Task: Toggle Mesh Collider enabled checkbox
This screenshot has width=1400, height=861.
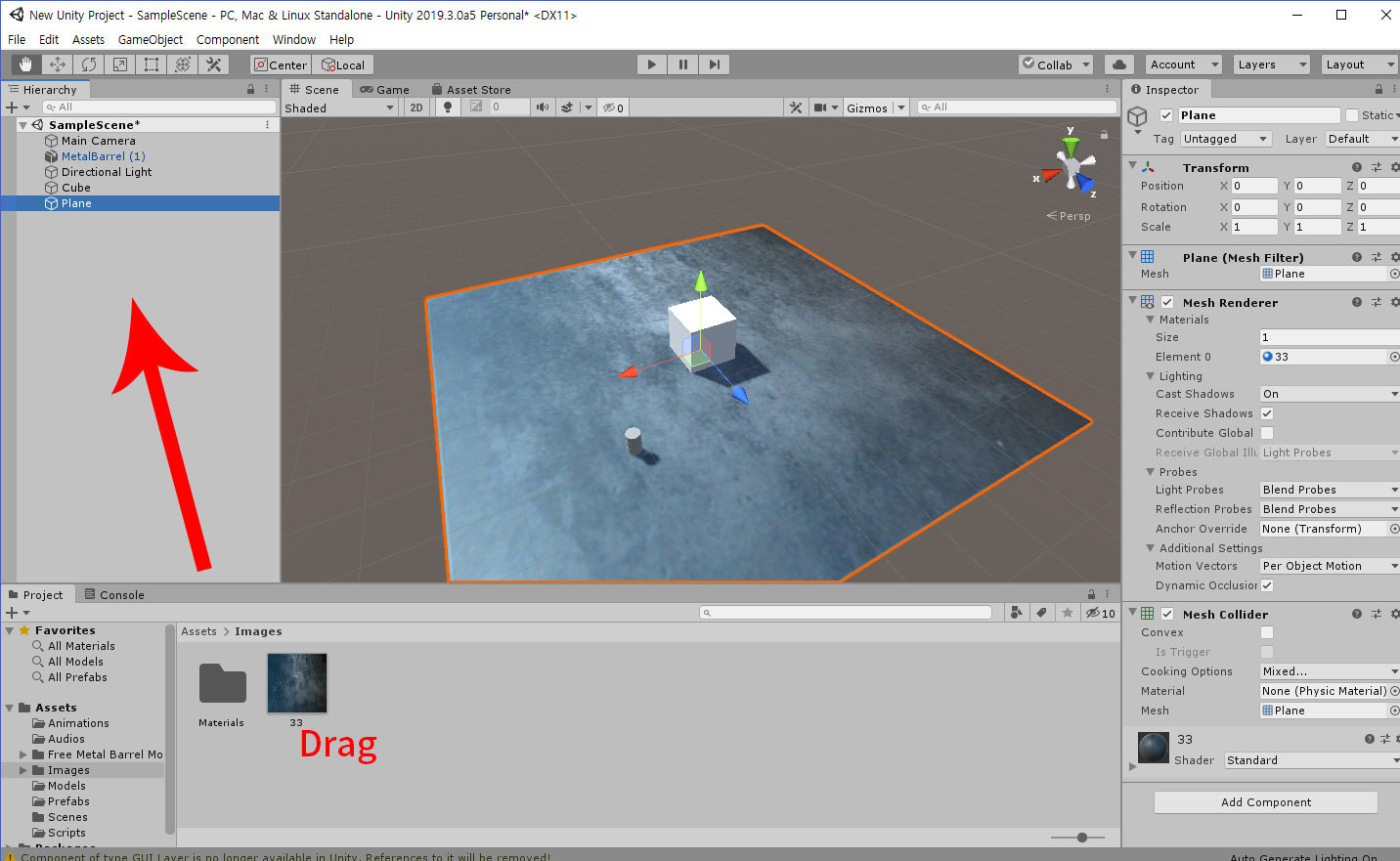Action: (1167, 614)
